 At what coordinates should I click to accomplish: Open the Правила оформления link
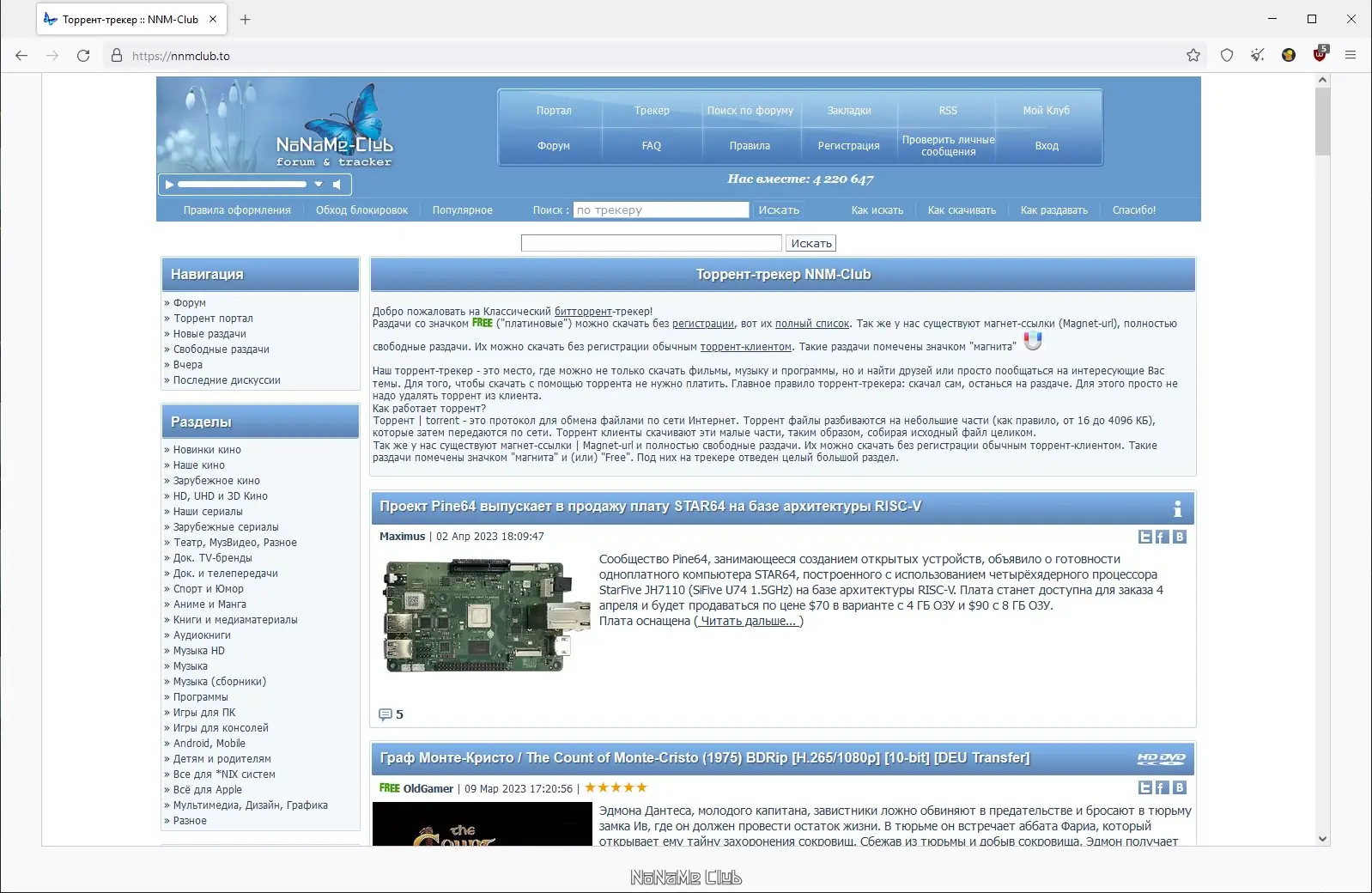[x=237, y=210]
